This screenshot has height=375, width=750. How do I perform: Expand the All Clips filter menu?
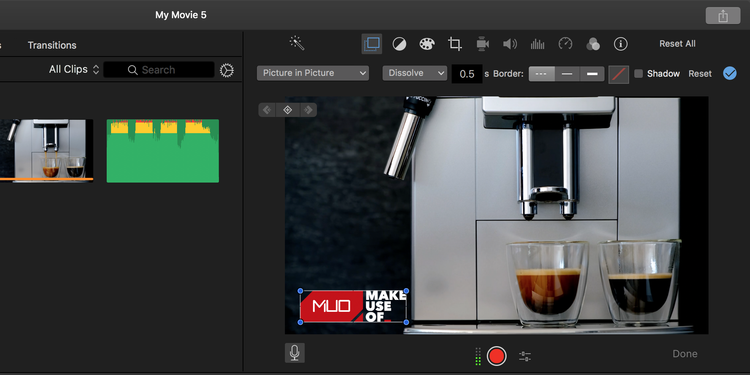pyautogui.click(x=74, y=69)
